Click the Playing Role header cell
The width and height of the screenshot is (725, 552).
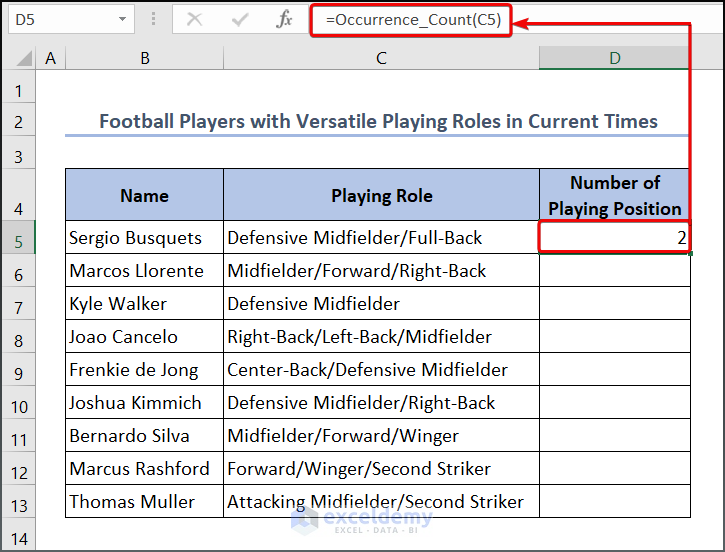381,196
